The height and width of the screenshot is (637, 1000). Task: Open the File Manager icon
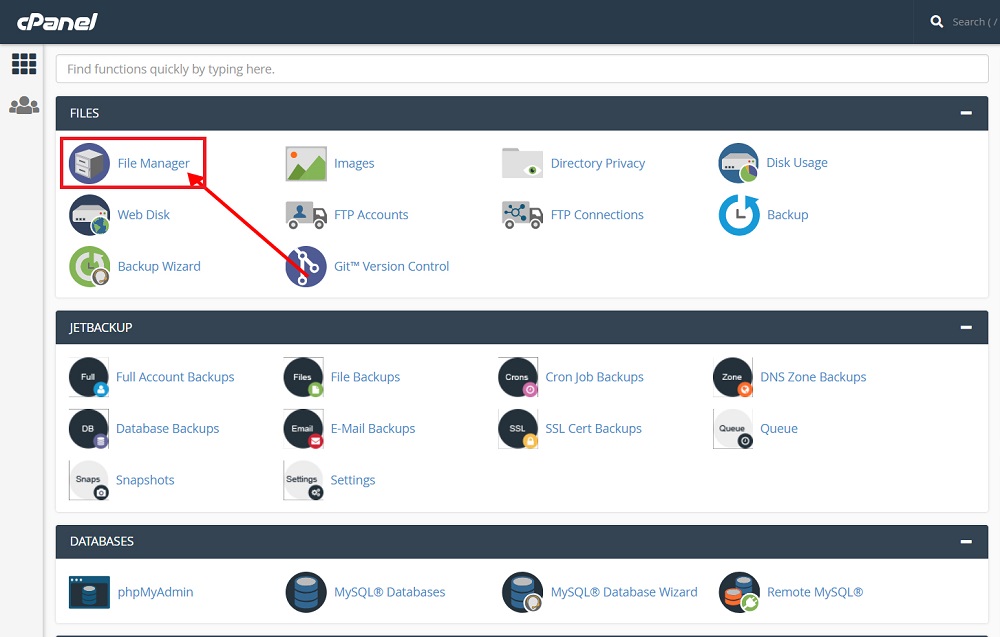(89, 163)
